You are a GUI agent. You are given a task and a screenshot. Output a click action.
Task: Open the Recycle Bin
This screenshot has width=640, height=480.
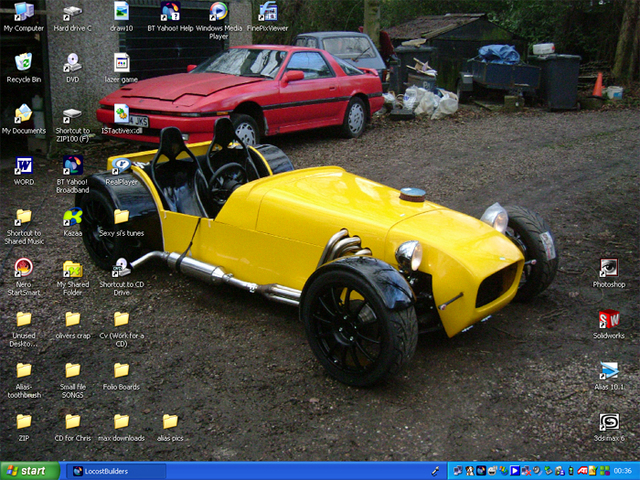(24, 68)
